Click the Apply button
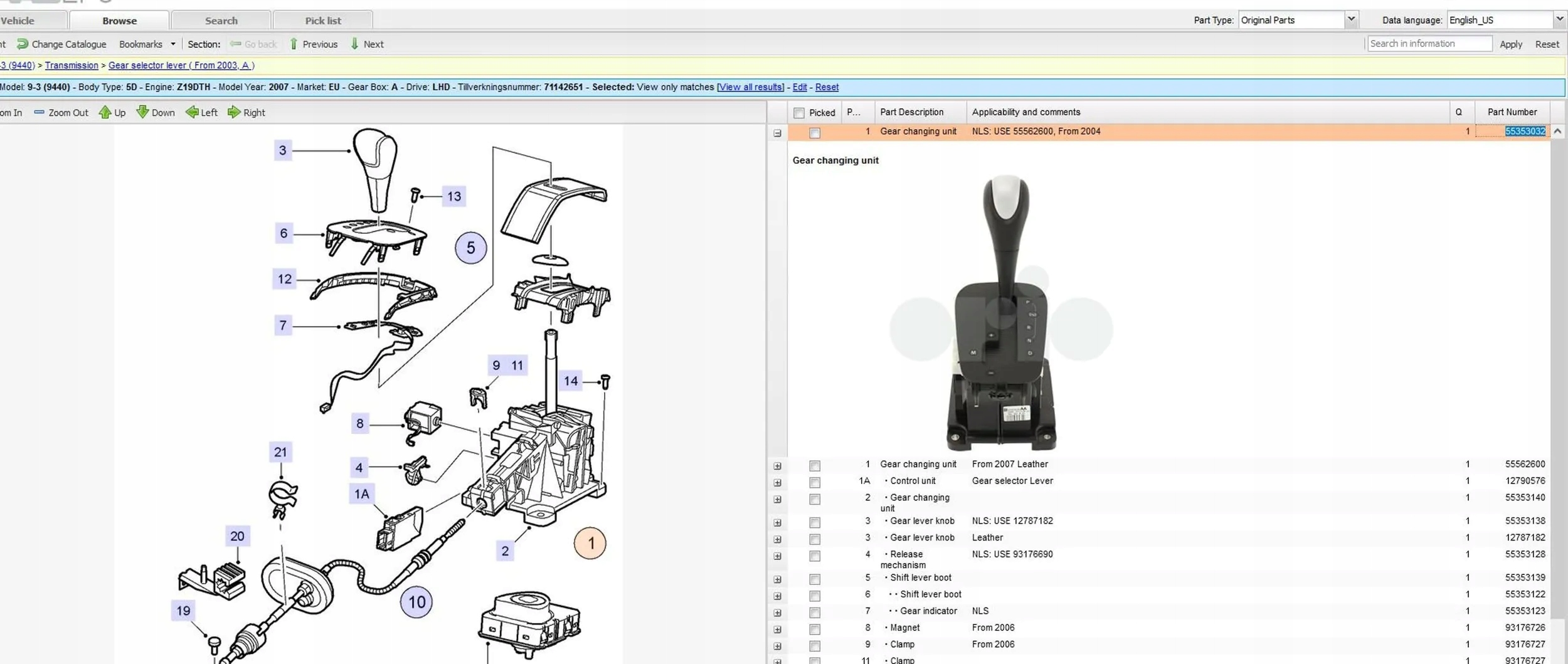The width and height of the screenshot is (1568, 664). pyautogui.click(x=1510, y=44)
